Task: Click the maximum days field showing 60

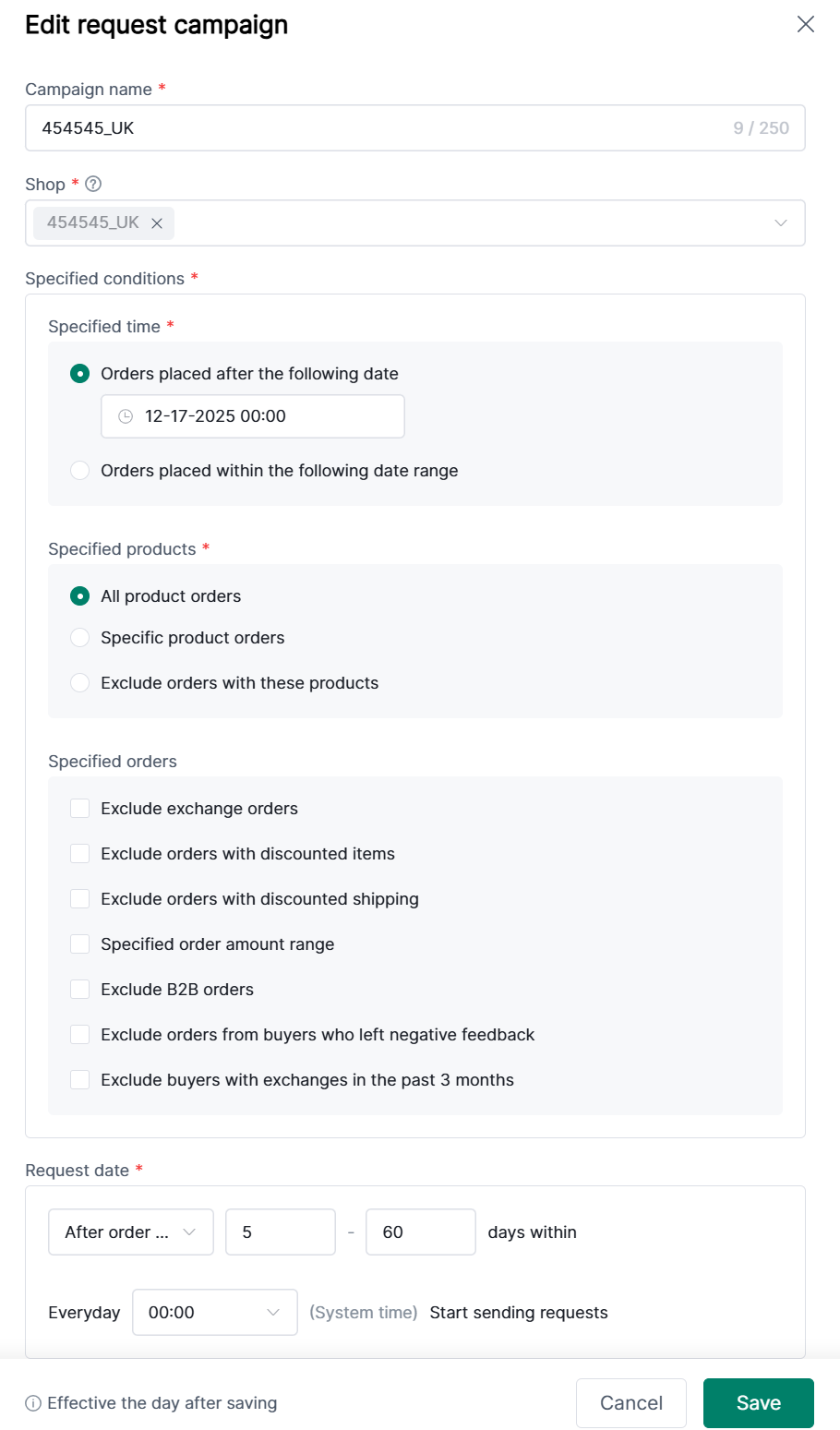Action: click(x=420, y=1232)
